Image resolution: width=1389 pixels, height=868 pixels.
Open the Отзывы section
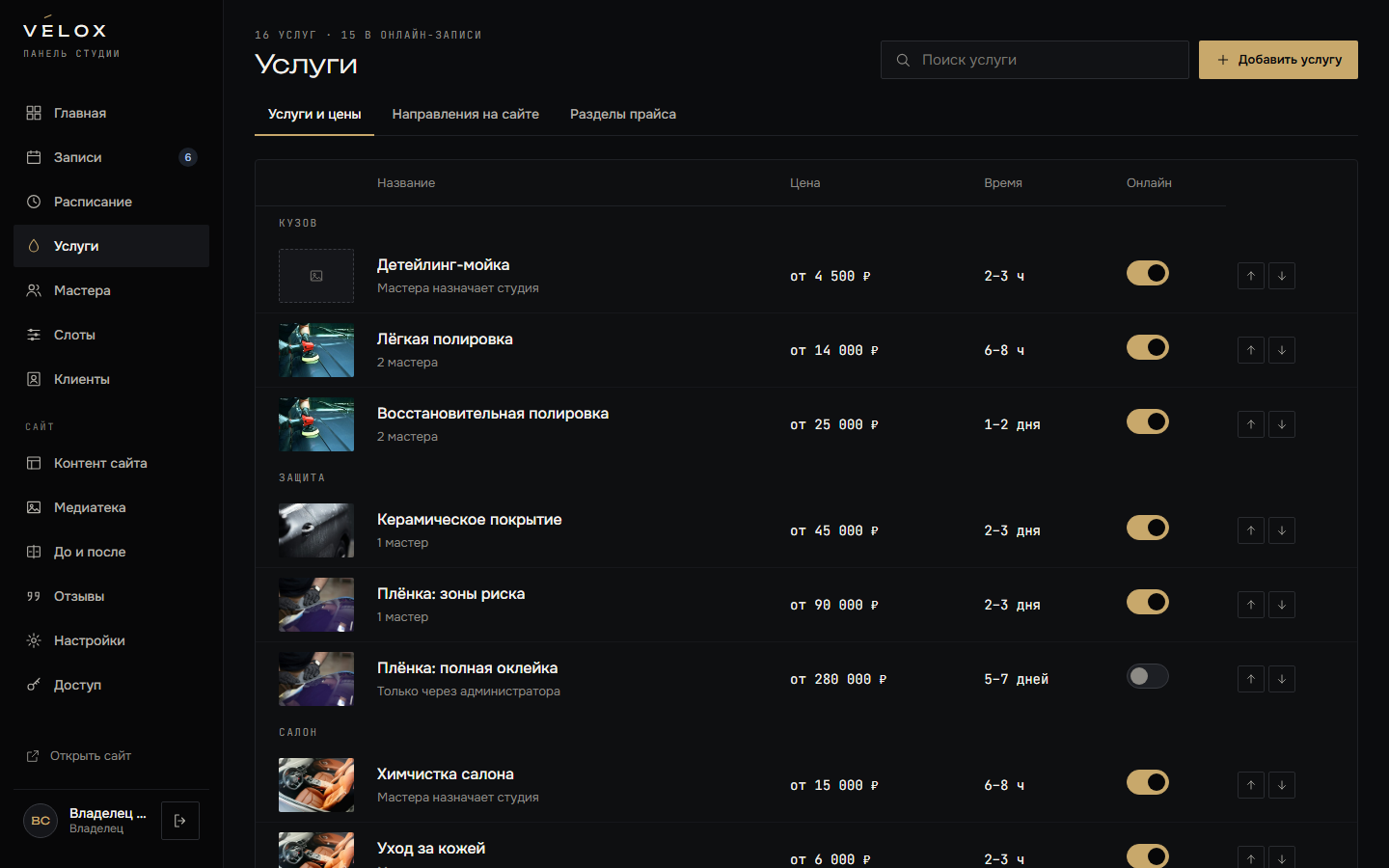point(111,596)
